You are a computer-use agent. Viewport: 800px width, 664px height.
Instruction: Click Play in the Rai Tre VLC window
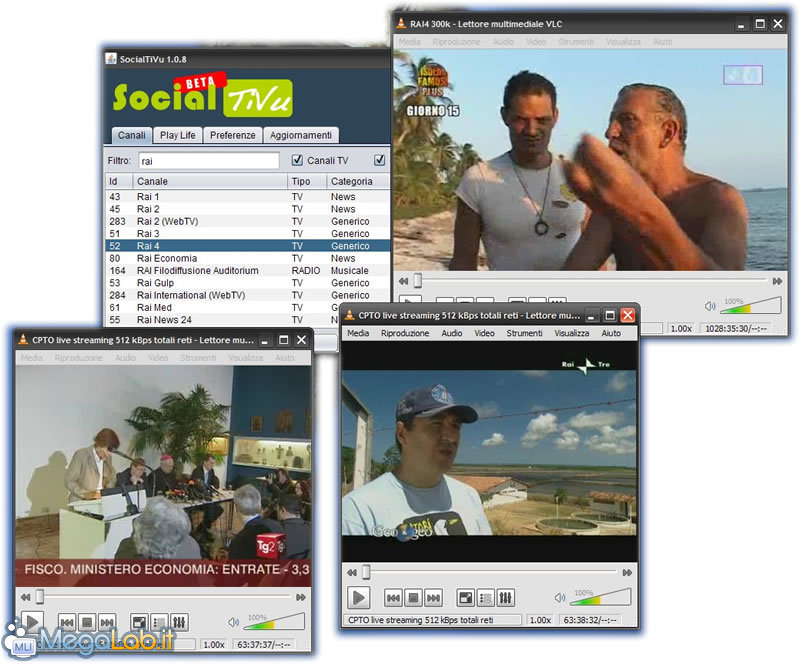359,598
